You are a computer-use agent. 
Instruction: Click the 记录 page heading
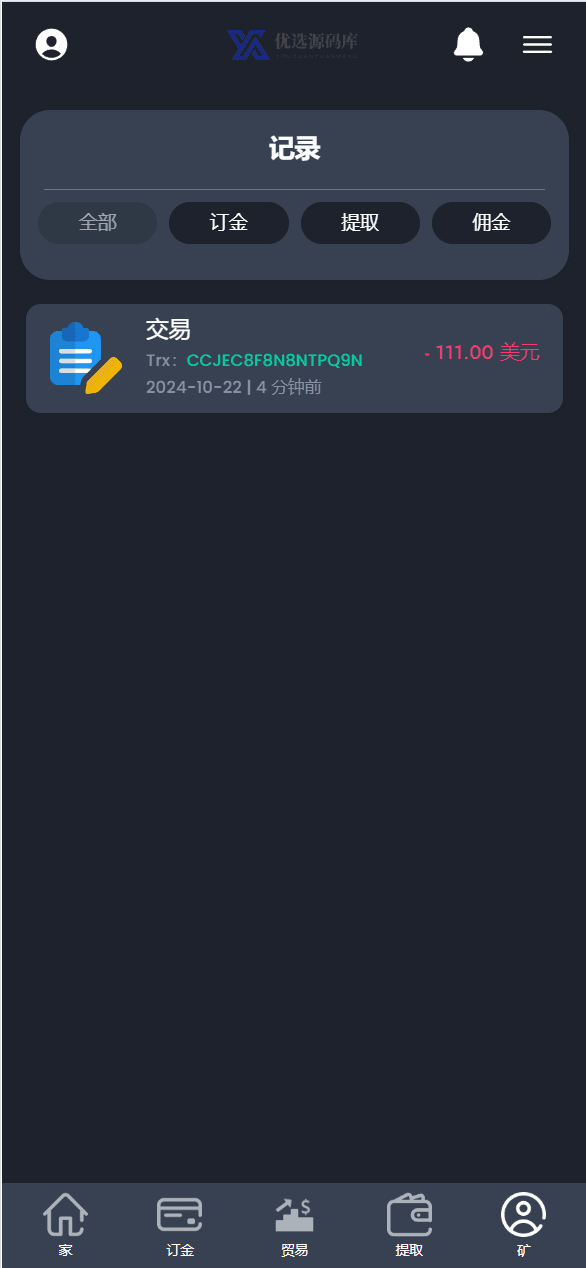pos(294,149)
